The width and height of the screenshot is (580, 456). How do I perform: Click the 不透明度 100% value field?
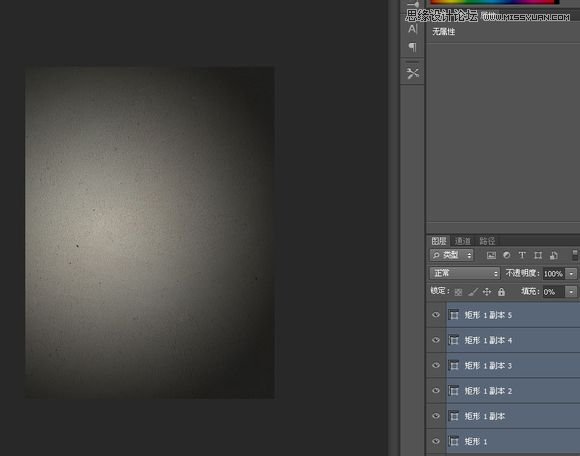554,274
